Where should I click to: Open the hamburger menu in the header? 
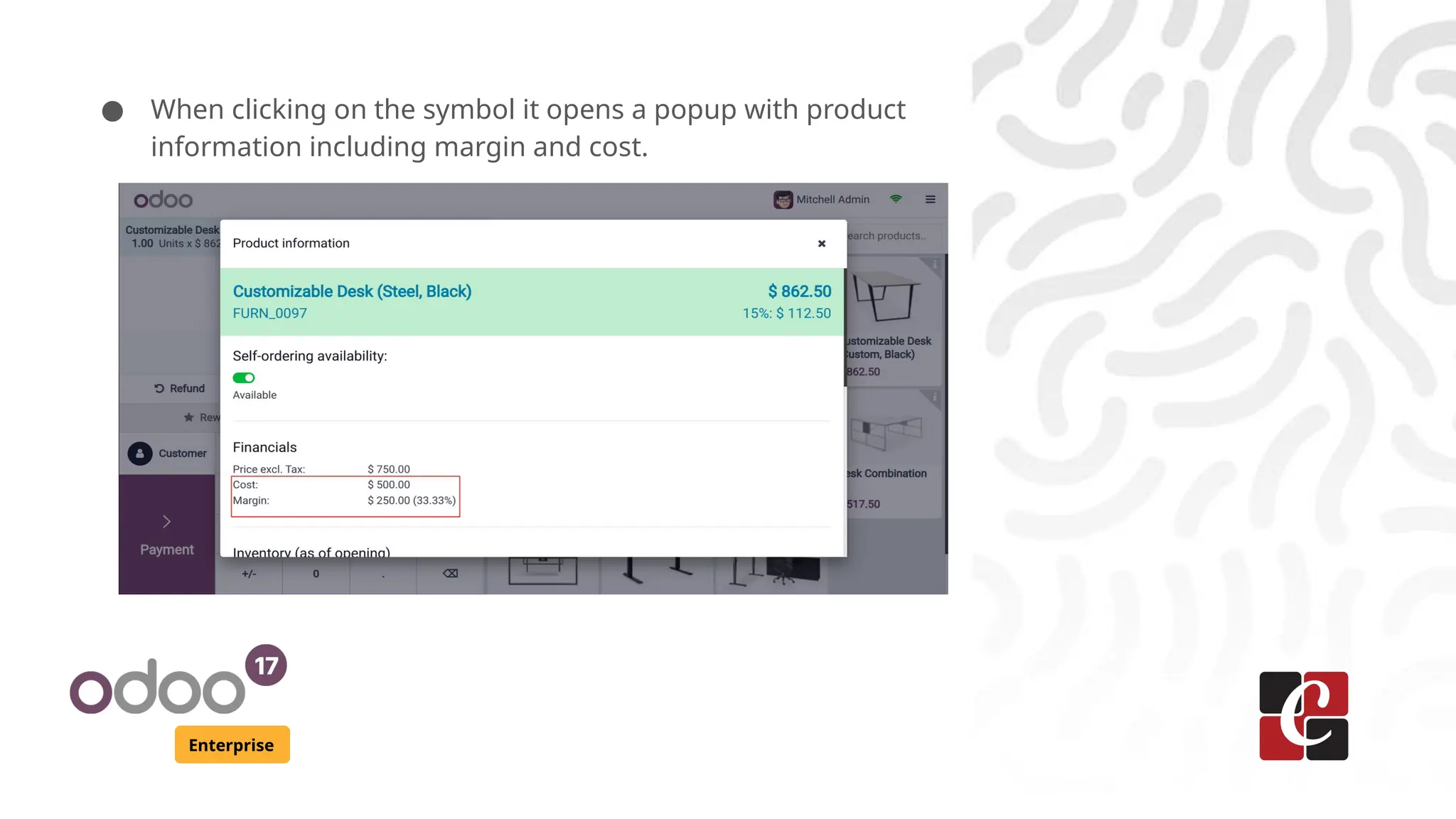[930, 199]
